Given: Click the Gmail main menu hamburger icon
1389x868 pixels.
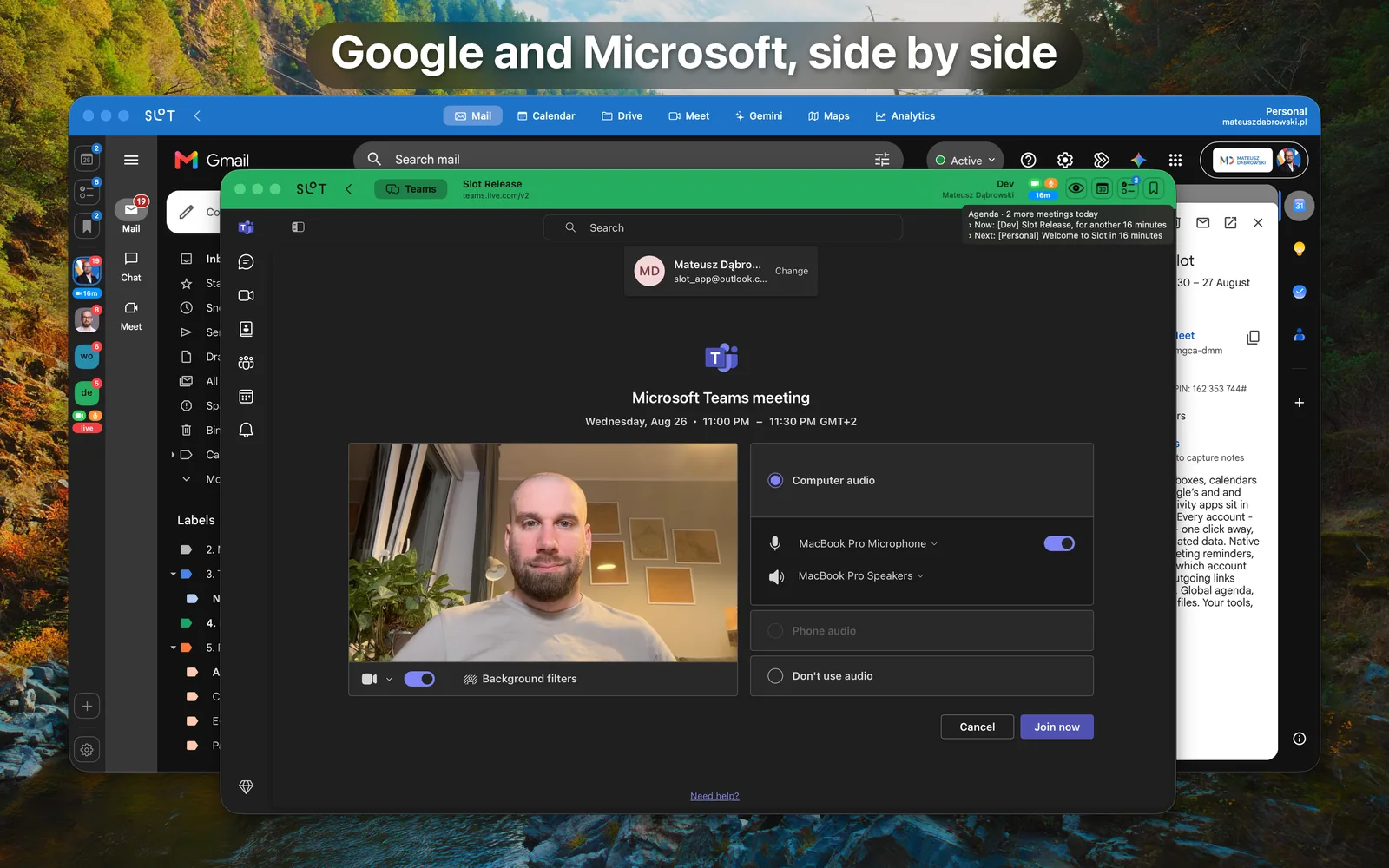Looking at the screenshot, I should pyautogui.click(x=131, y=160).
